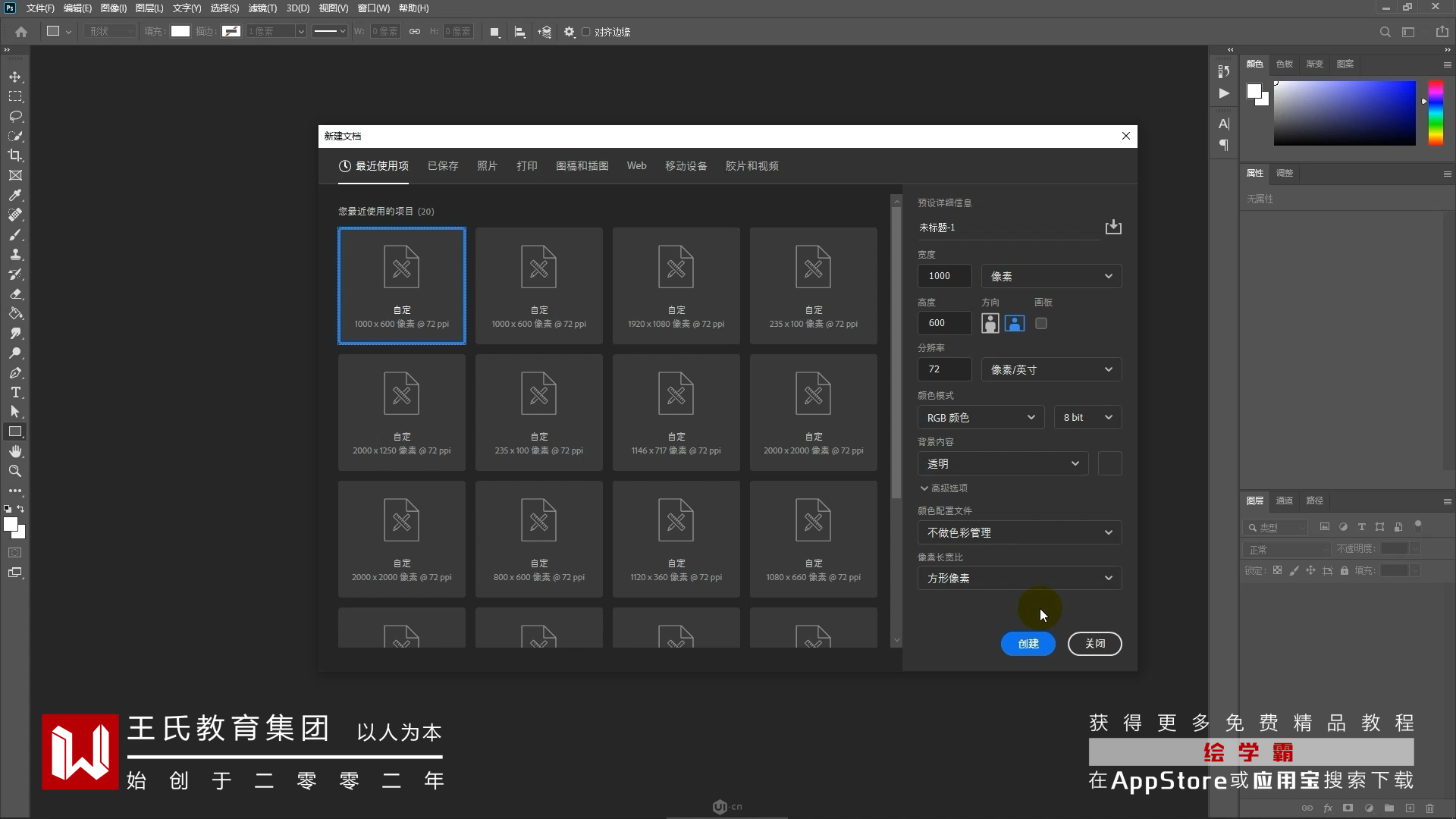The width and height of the screenshot is (1456, 819).
Task: Click the 创建 create button
Action: coord(1028,644)
